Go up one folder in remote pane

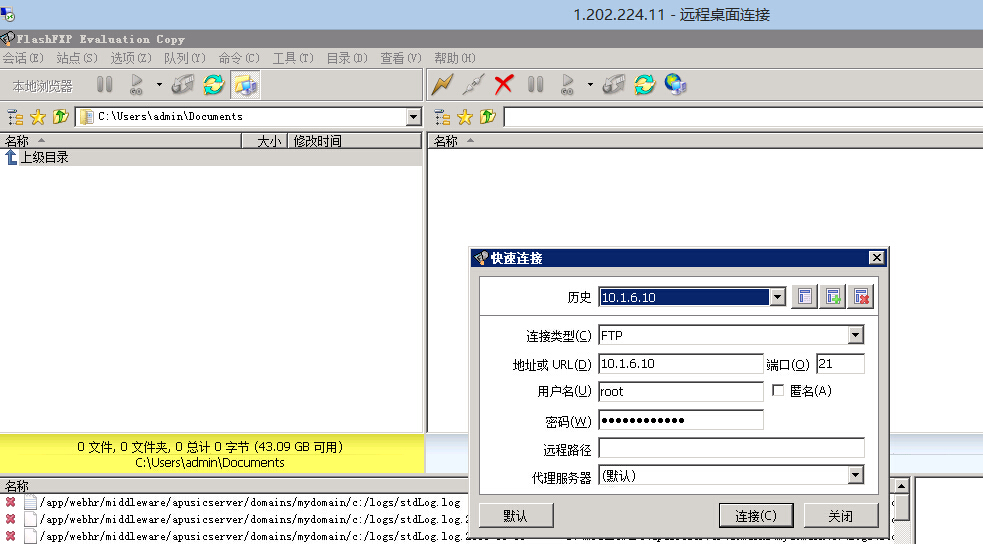488,117
